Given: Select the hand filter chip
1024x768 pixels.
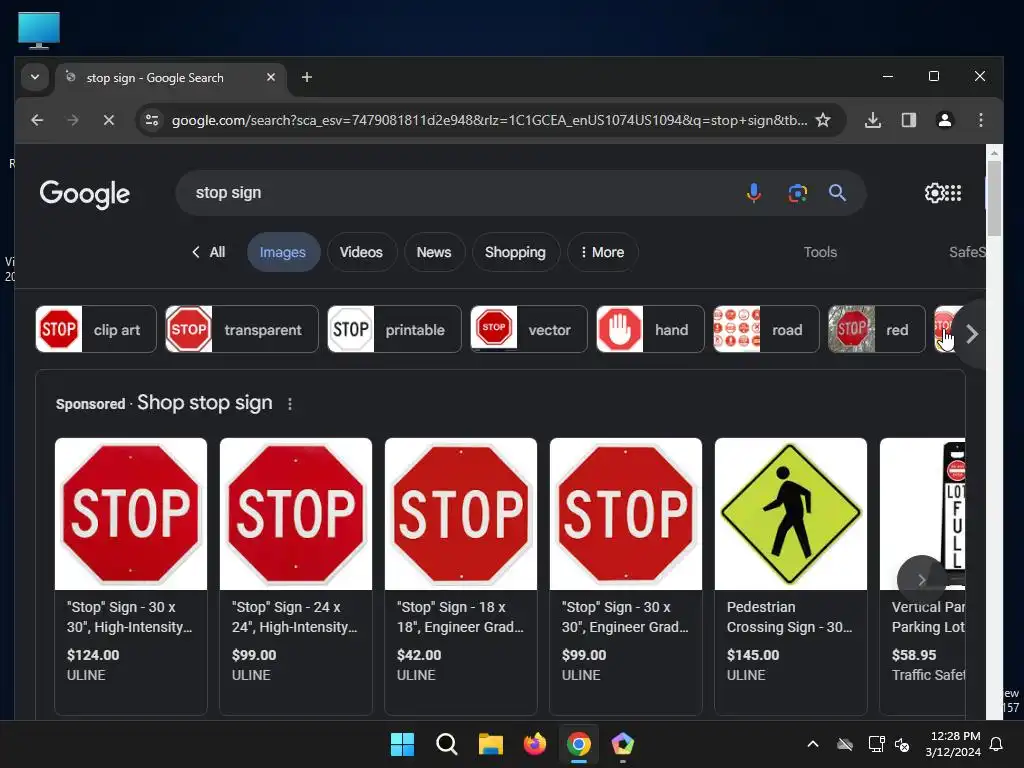Looking at the screenshot, I should pyautogui.click(x=650, y=329).
